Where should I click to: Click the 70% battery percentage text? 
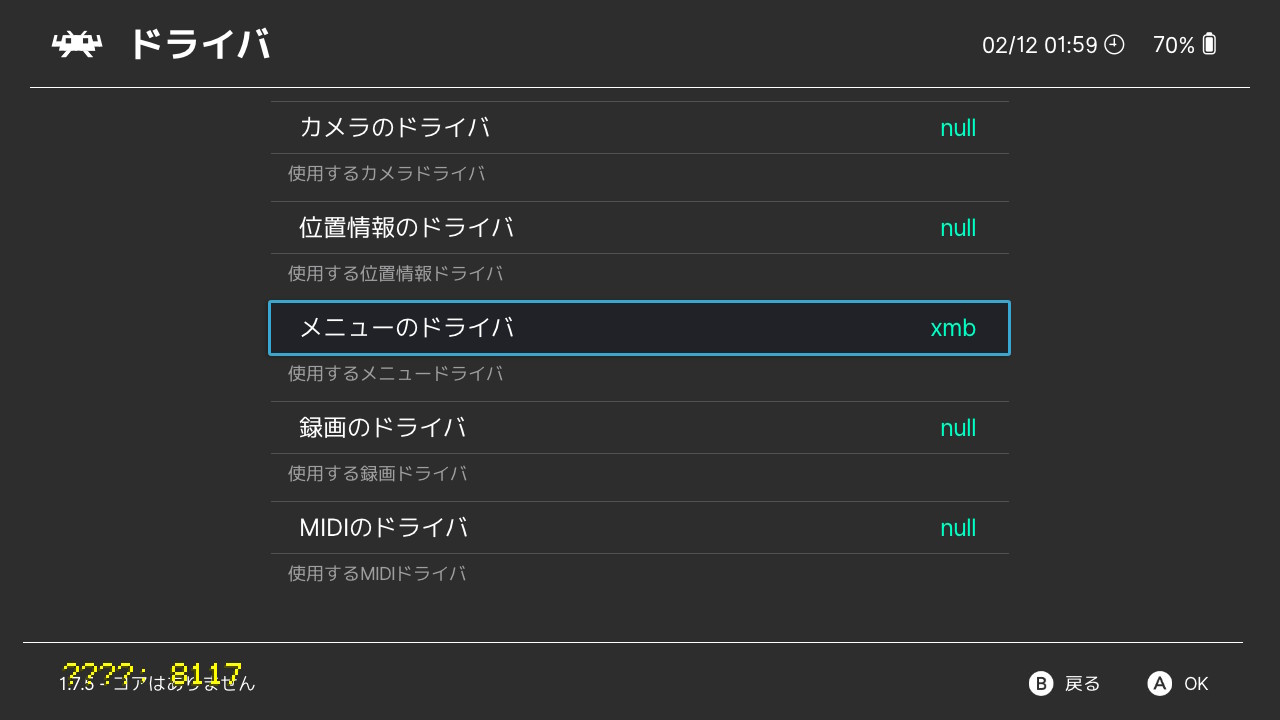tap(1173, 45)
